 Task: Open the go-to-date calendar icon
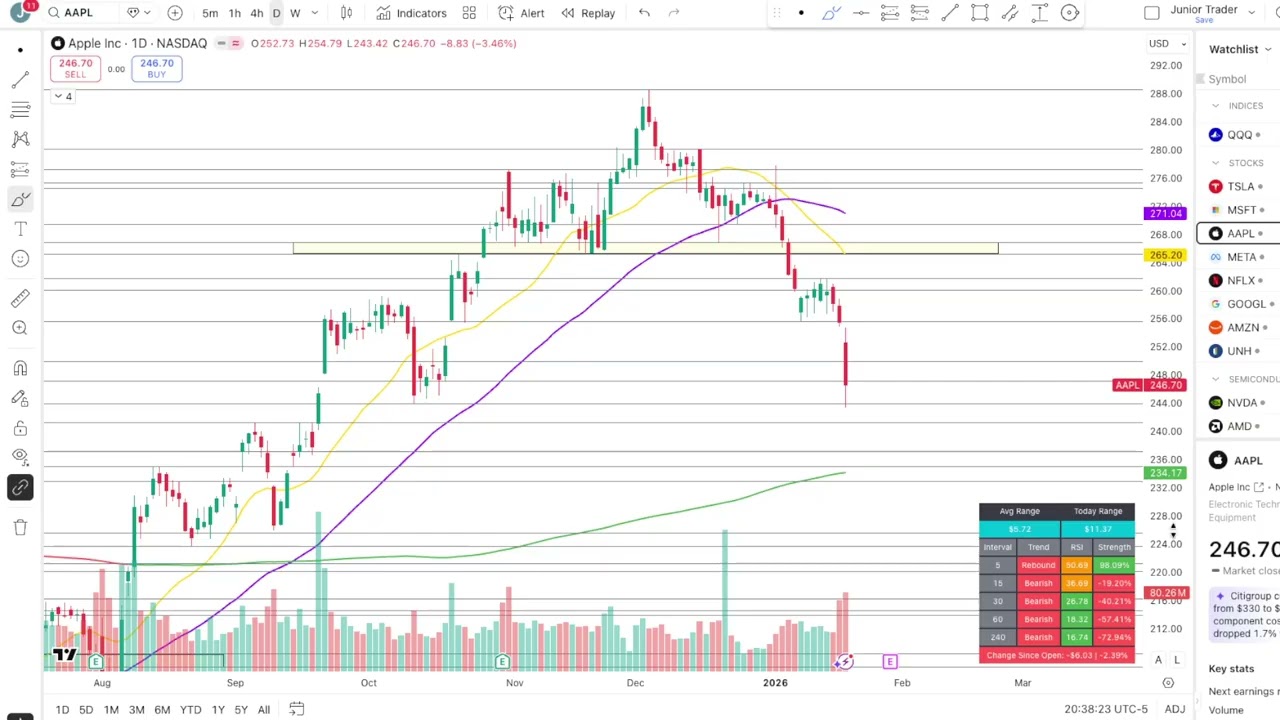pyautogui.click(x=297, y=709)
